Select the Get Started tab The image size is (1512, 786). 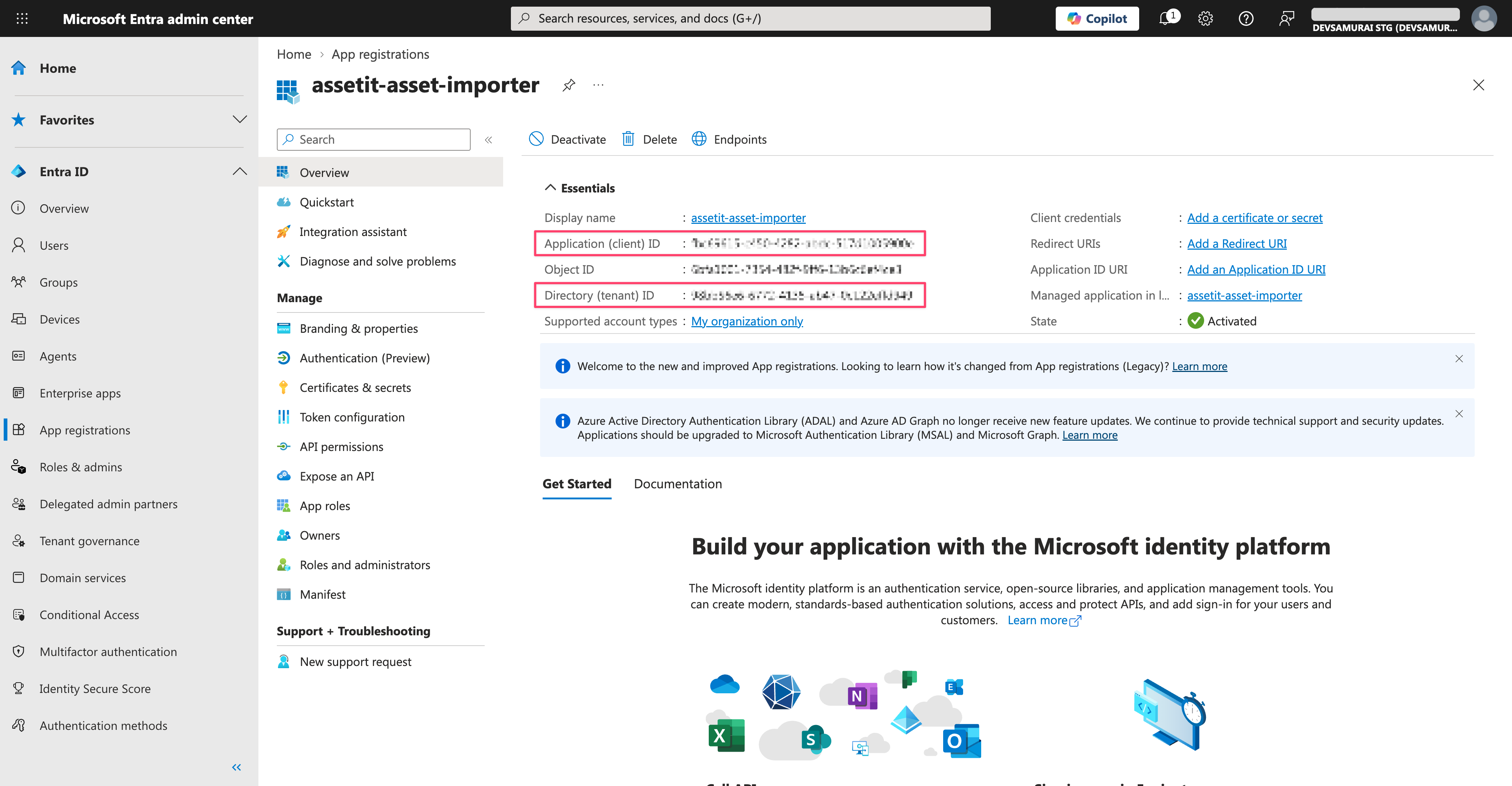click(577, 484)
